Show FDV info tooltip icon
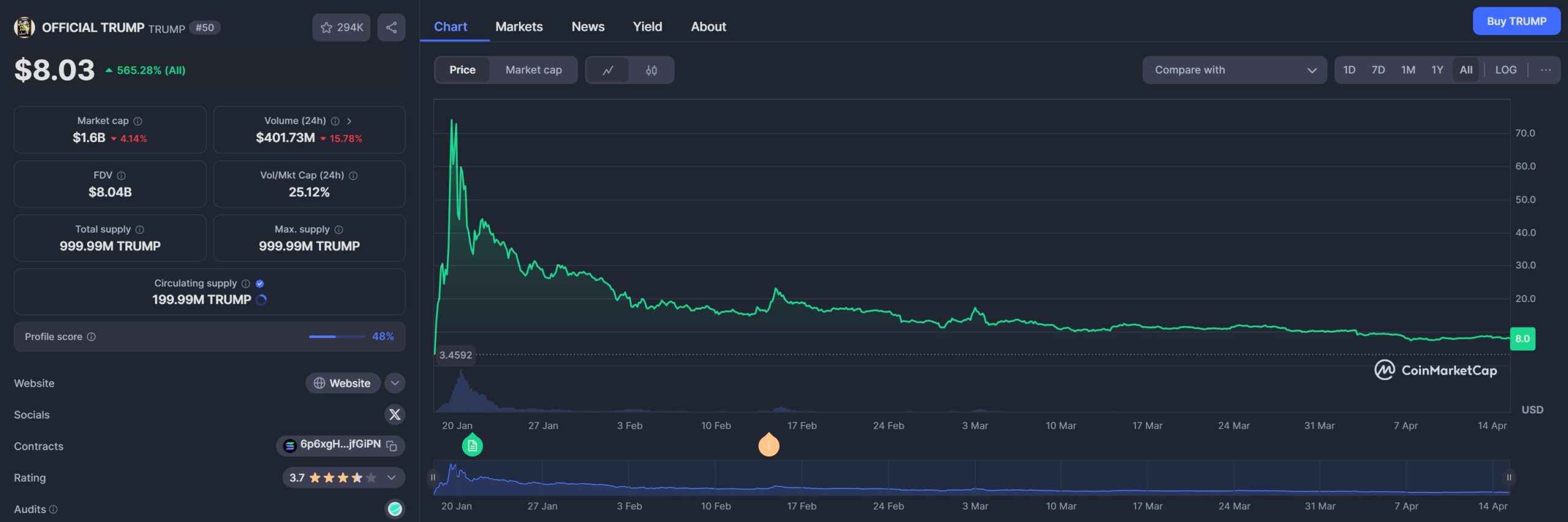The width and height of the screenshot is (1568, 522). (x=121, y=176)
